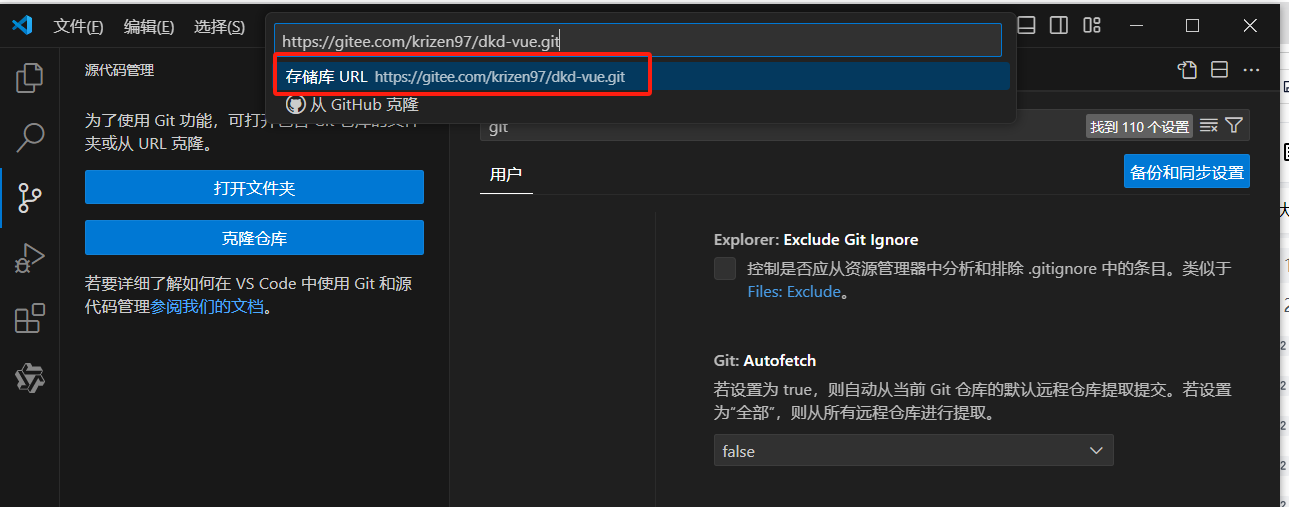Click the lowest activity bar extension icon
The width and height of the screenshot is (1289, 507).
[30, 378]
